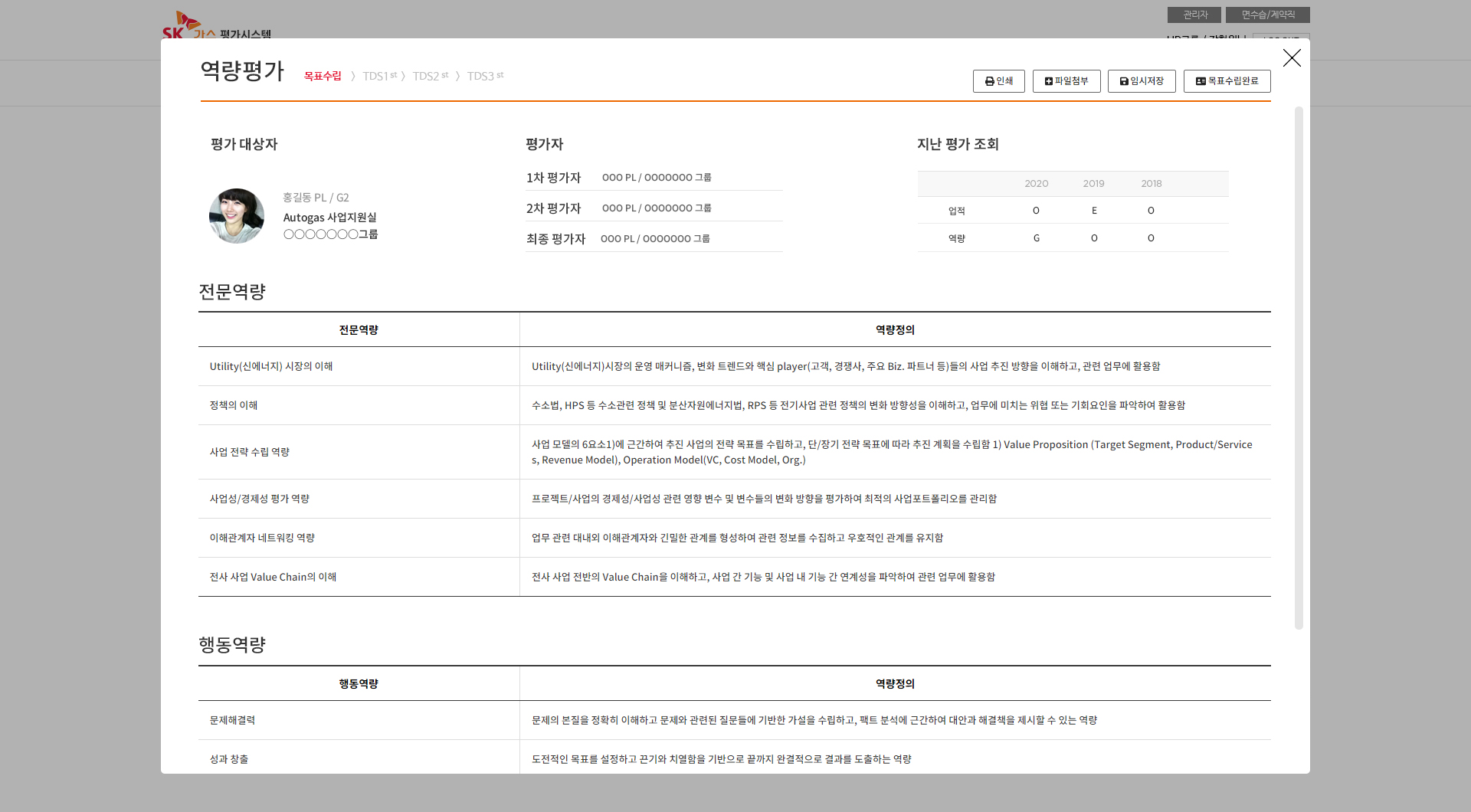1471x812 pixels.
Task: Click the floppy disk icon on 임시저장
Action: pos(1123,81)
